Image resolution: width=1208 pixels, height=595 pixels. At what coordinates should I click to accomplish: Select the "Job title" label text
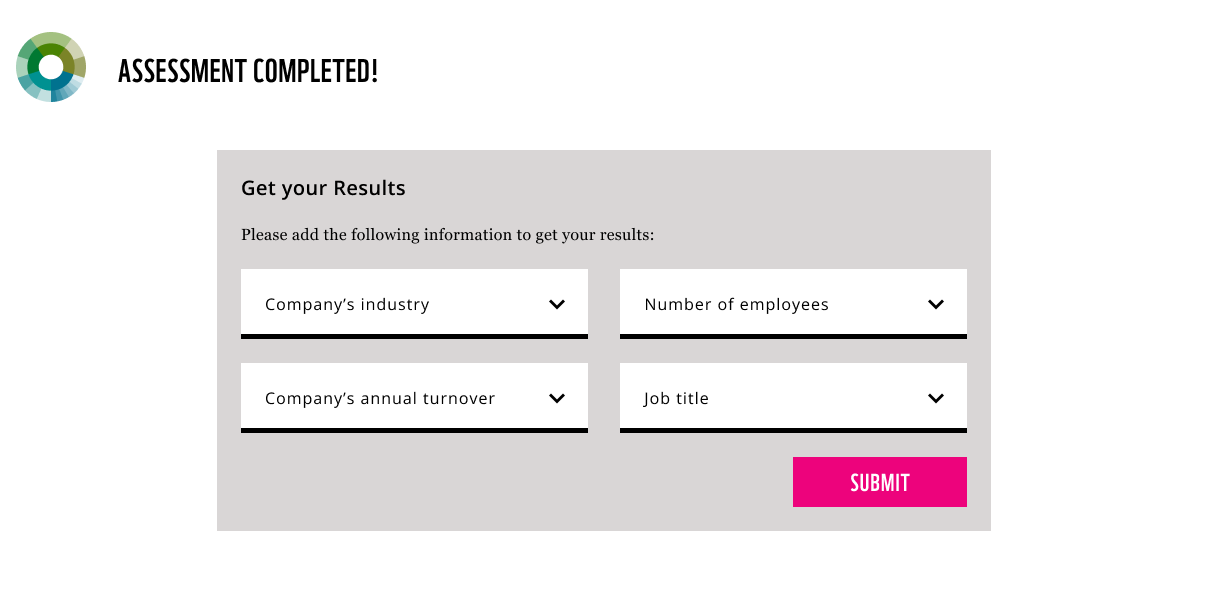tap(677, 398)
